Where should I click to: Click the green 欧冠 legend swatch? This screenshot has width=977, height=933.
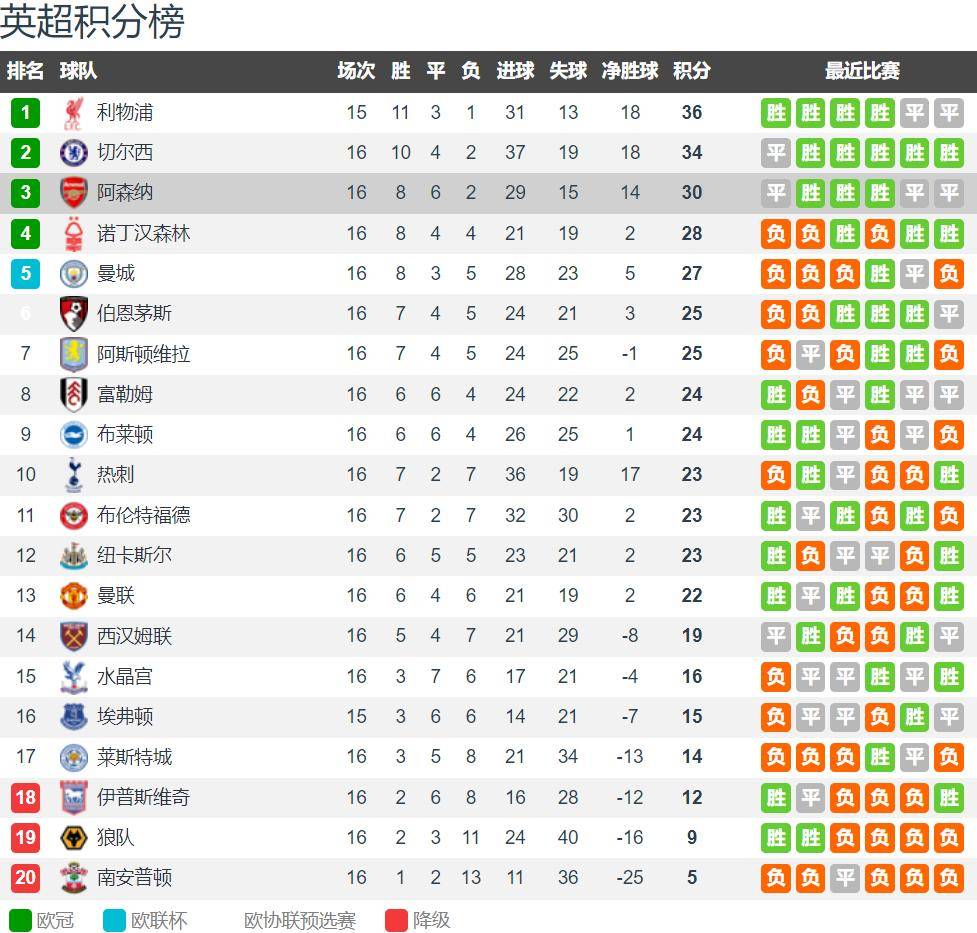click(x=20, y=920)
